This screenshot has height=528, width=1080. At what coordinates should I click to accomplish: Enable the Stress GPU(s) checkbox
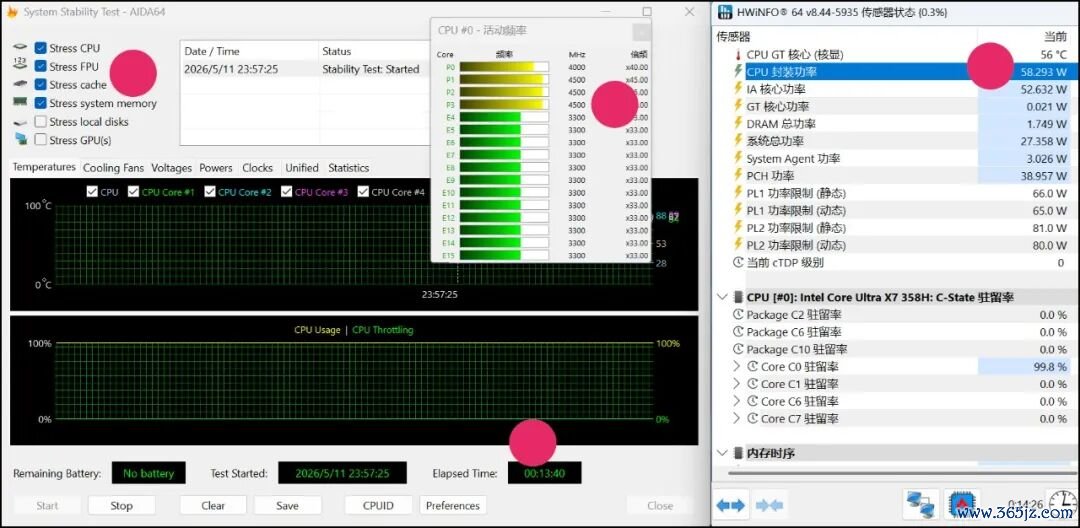41,140
